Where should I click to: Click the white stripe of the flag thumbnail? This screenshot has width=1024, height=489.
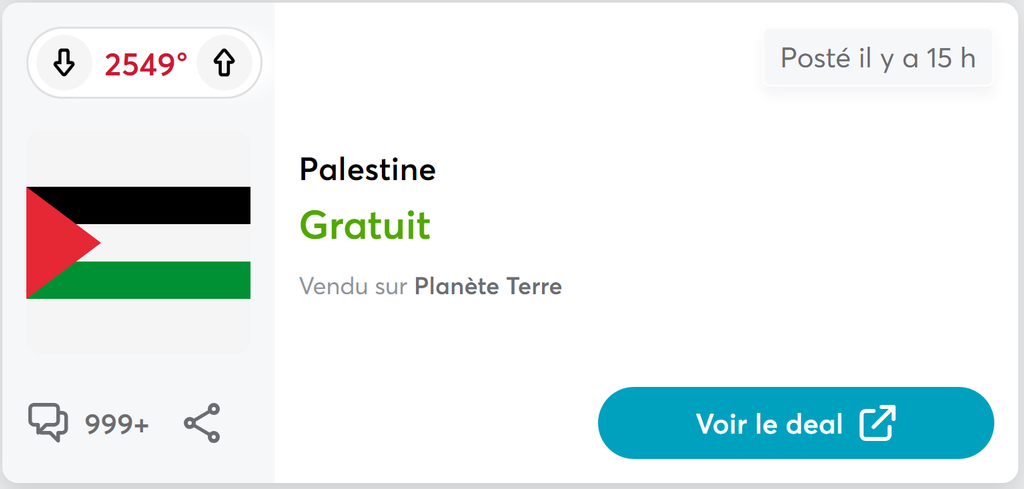pos(175,242)
